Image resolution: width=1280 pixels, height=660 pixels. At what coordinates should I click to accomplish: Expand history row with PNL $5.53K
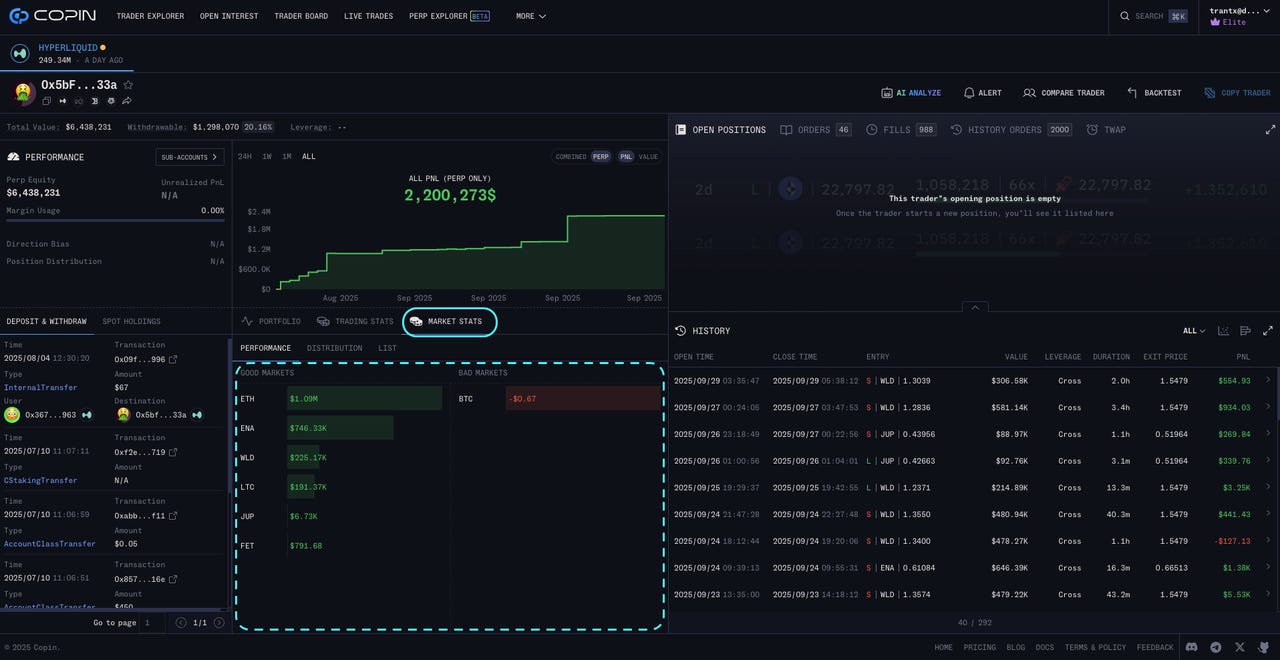[x=1268, y=594]
